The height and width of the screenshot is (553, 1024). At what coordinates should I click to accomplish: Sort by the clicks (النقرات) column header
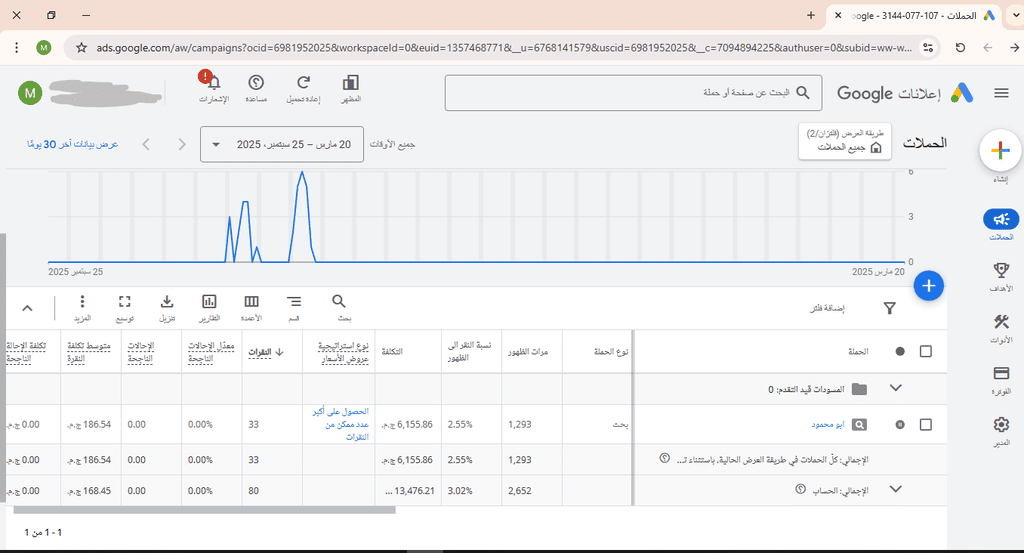tap(266, 352)
